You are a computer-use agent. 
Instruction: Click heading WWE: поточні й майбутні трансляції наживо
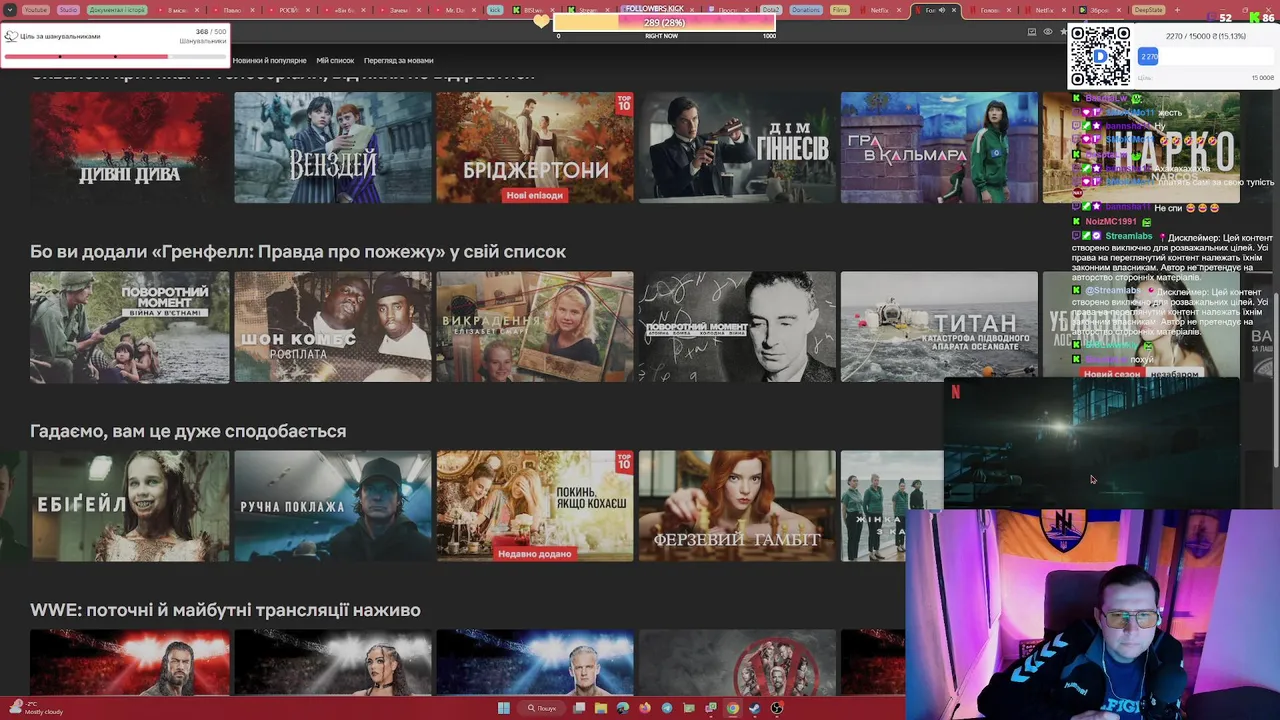tap(225, 610)
